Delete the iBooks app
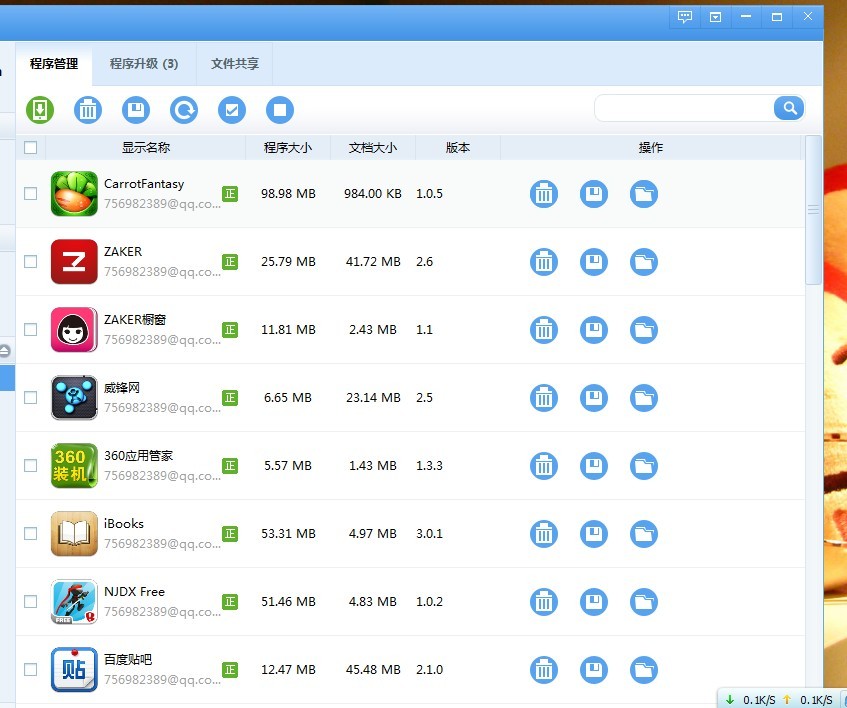Image resolution: width=847 pixels, height=708 pixels. [543, 534]
